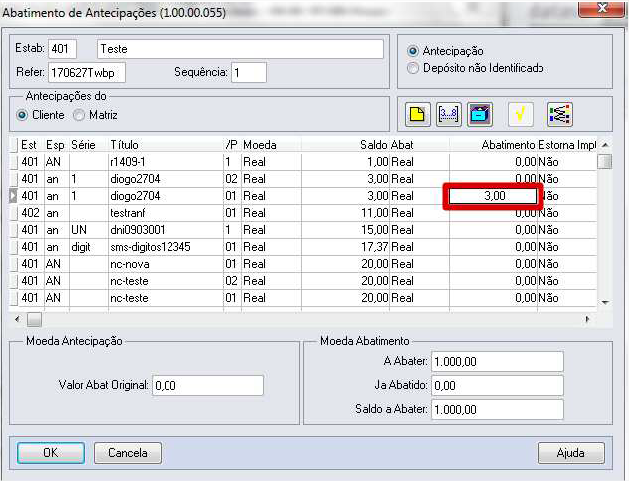Click the Ja Abatido field
Viewport: 629px width, 481px height.
tap(497, 386)
